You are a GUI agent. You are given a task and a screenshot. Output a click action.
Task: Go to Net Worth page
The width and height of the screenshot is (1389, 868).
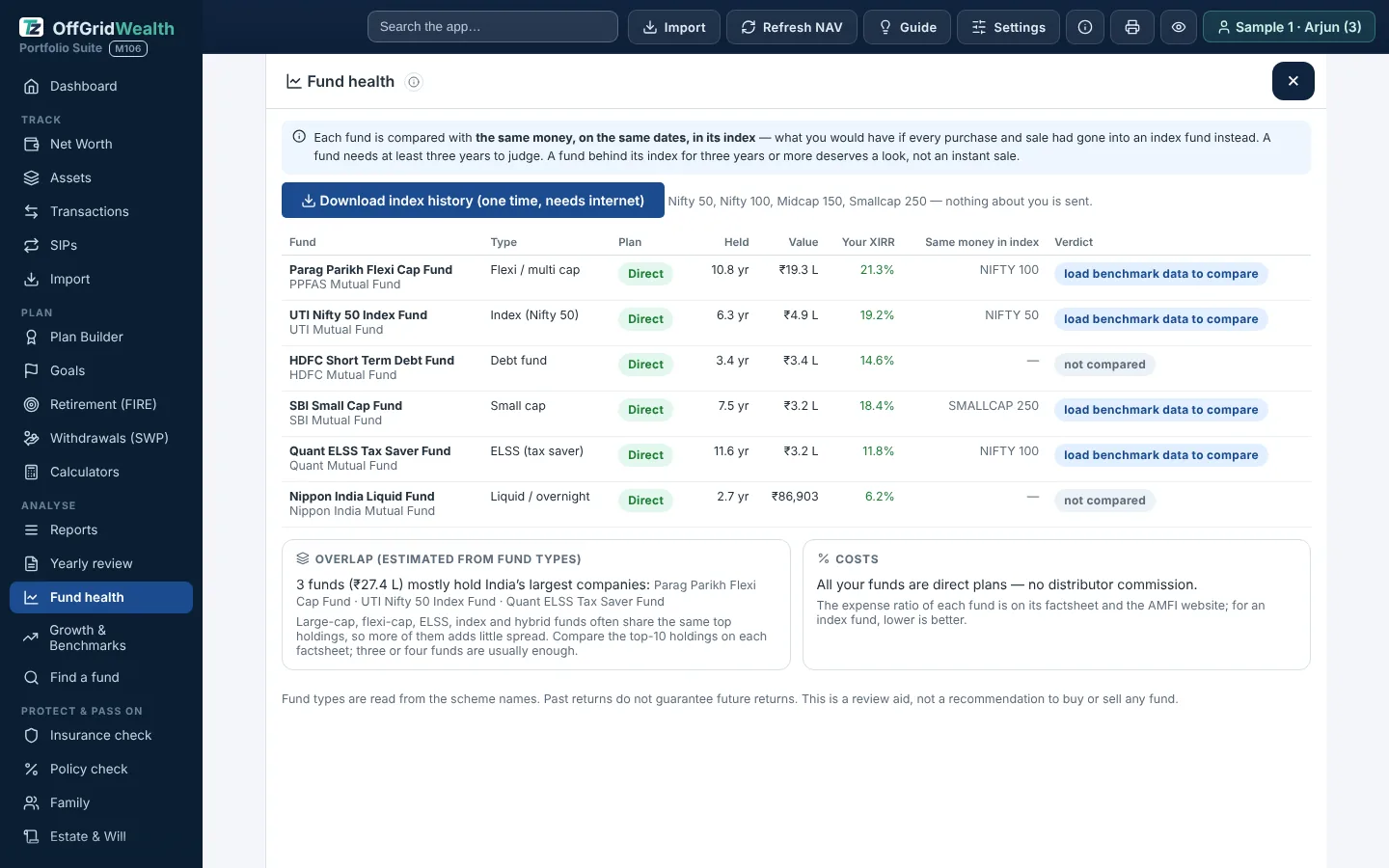point(101,144)
